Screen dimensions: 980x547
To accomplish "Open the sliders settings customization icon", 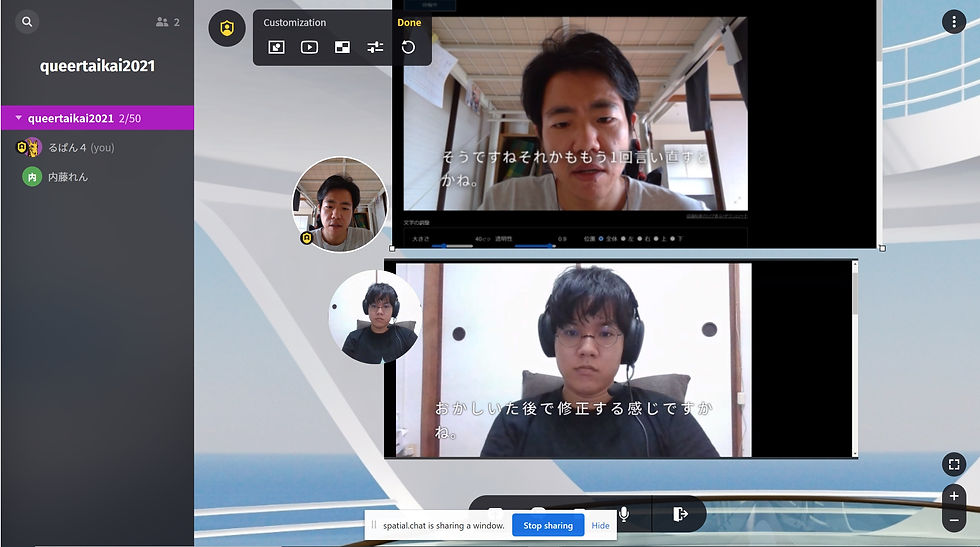I will point(375,47).
